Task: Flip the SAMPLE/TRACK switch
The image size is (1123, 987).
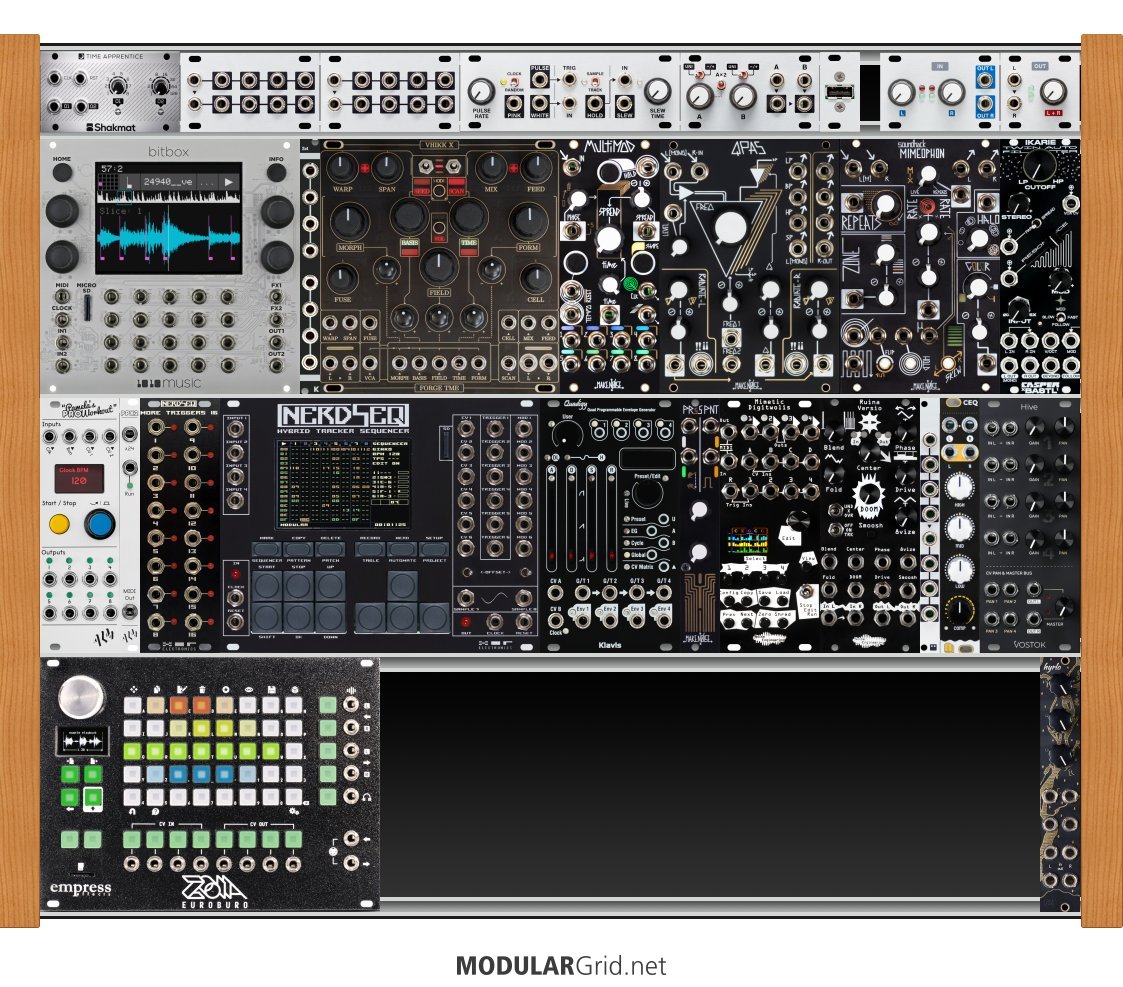Action: [595, 83]
